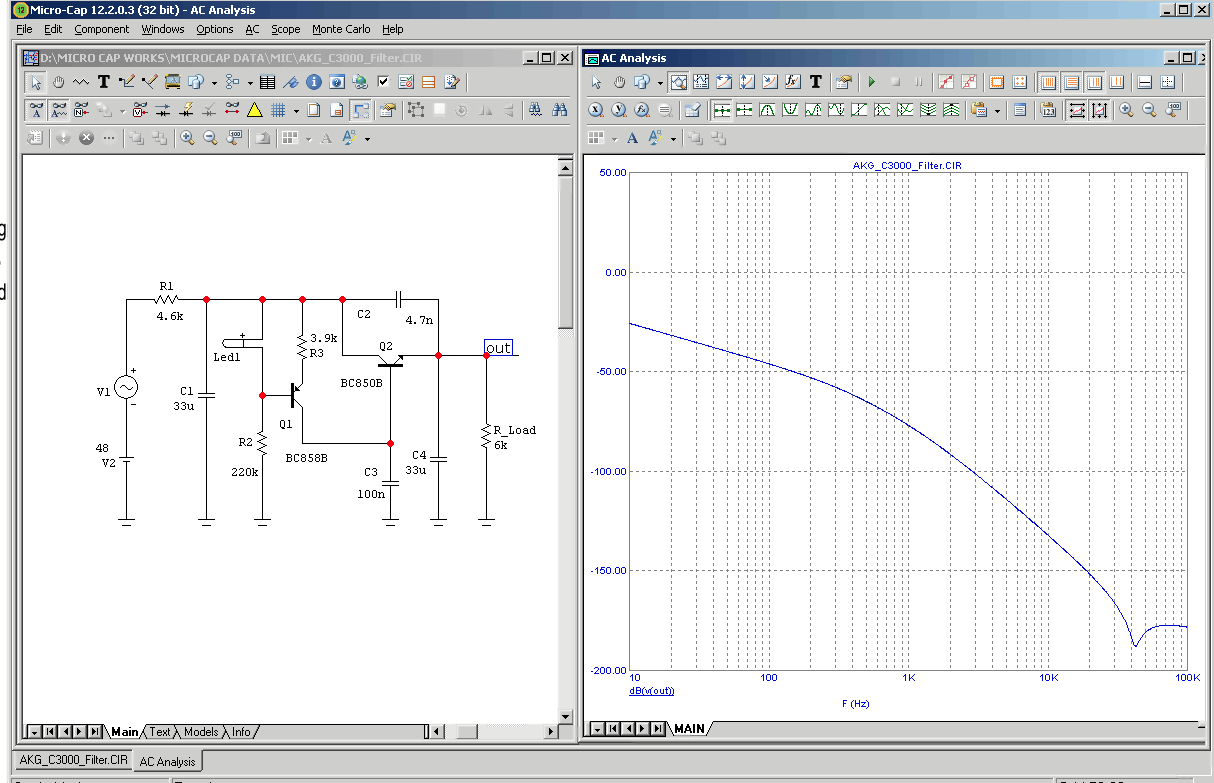Click the binoculars Find icon

560,110
